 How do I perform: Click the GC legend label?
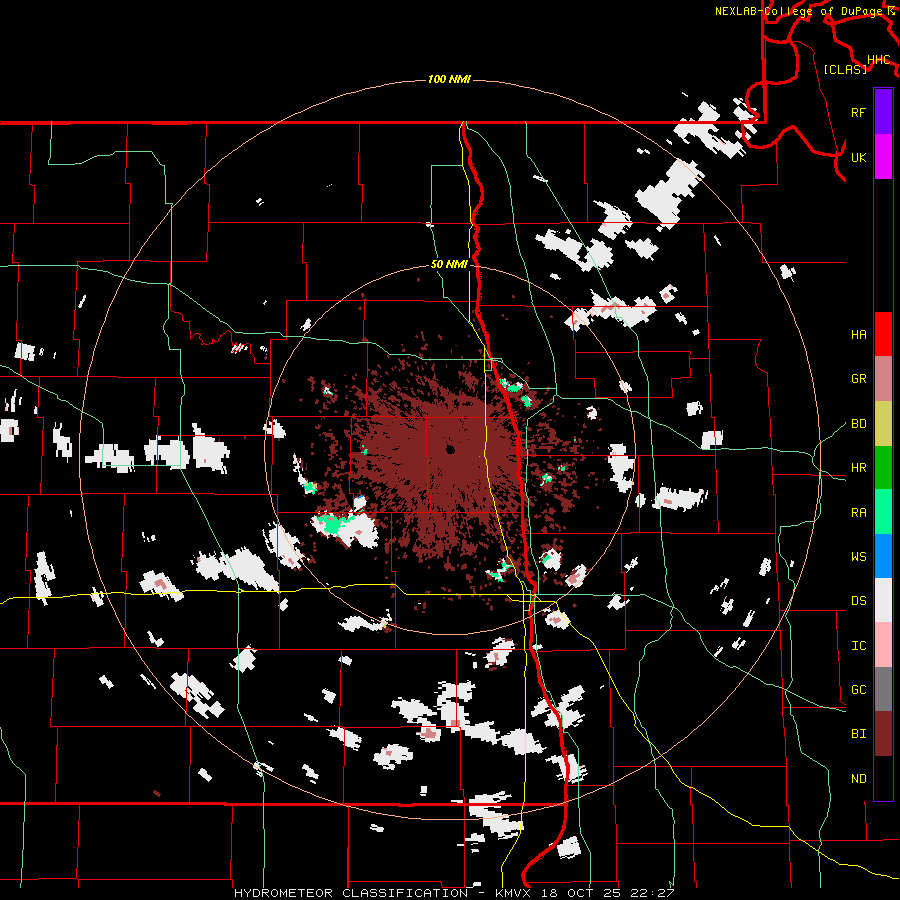point(858,689)
